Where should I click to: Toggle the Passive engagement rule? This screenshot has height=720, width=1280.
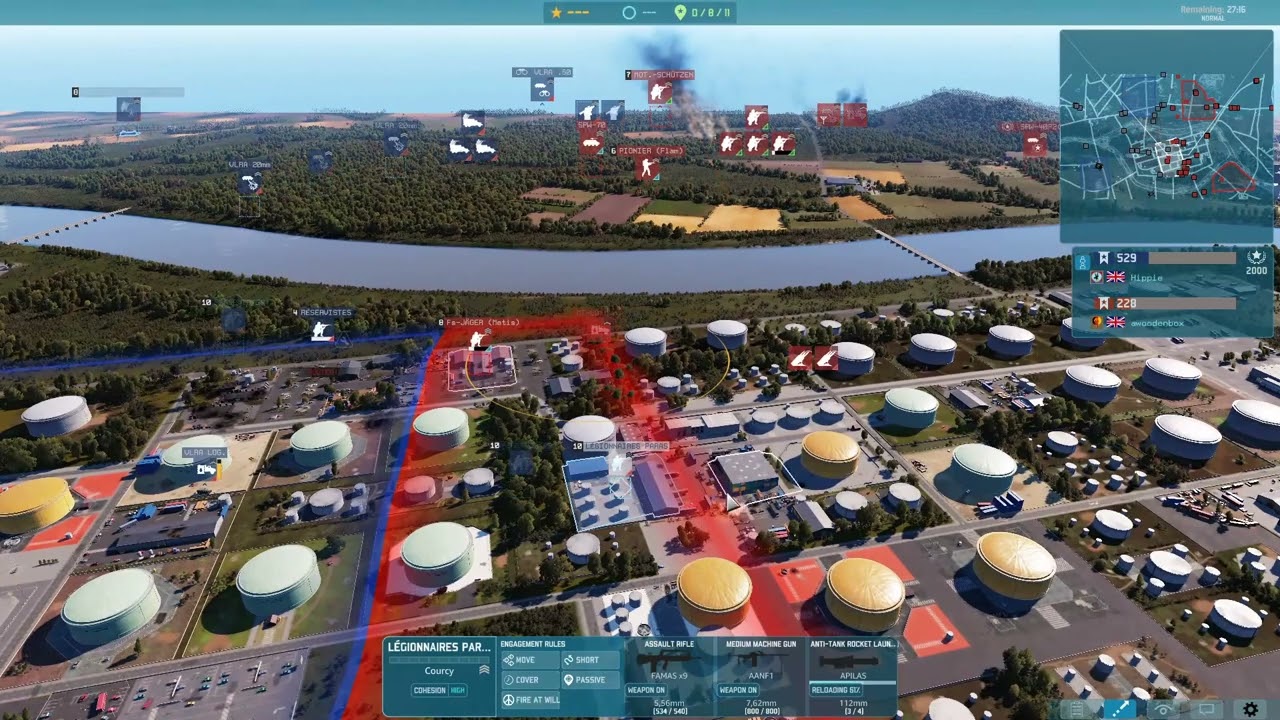pos(589,680)
